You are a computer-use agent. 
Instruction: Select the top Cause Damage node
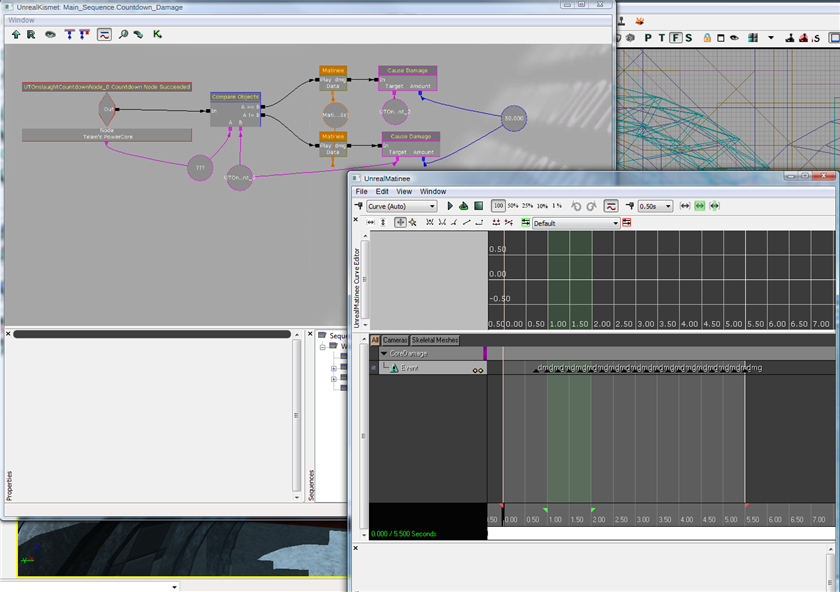pos(408,78)
